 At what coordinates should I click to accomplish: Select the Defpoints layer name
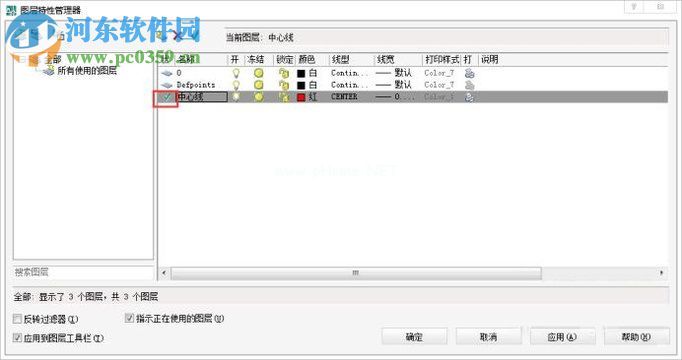click(x=196, y=85)
